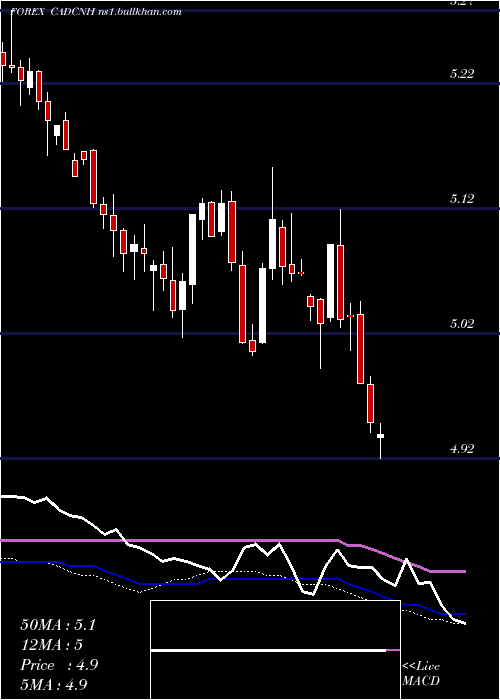Click the 5.02 price axis label
Image resolution: width=500 pixels, height=700 pixels.
(x=462, y=324)
